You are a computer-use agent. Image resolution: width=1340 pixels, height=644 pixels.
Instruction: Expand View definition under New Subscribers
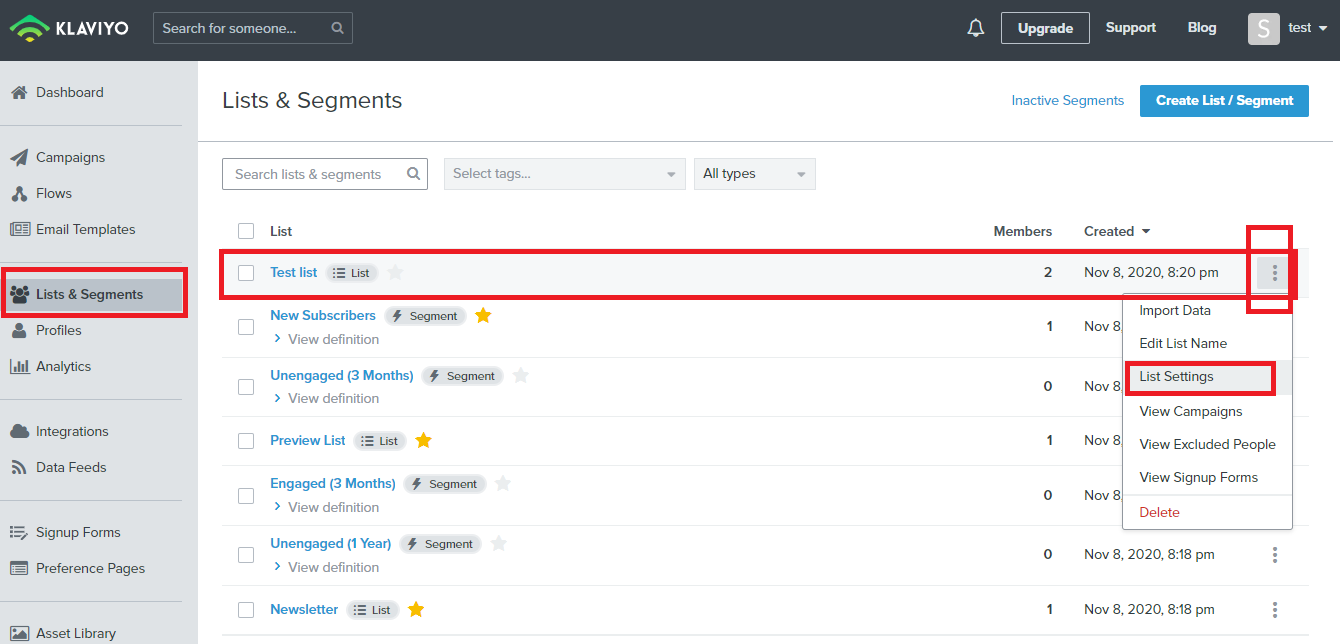tap(325, 339)
